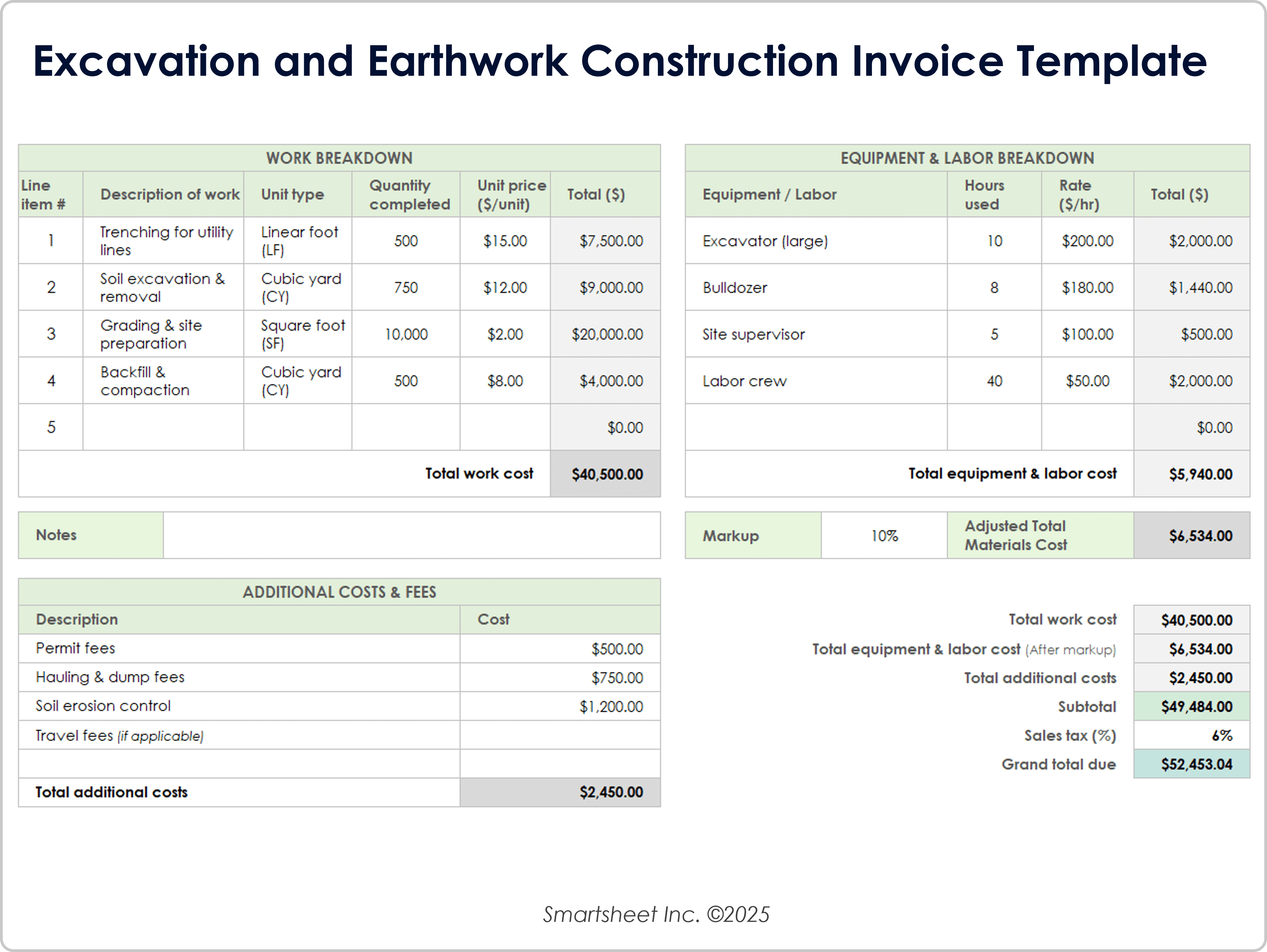This screenshot has width=1267, height=952.
Task: Select the quantity cell showing 10,000
Action: [406, 334]
